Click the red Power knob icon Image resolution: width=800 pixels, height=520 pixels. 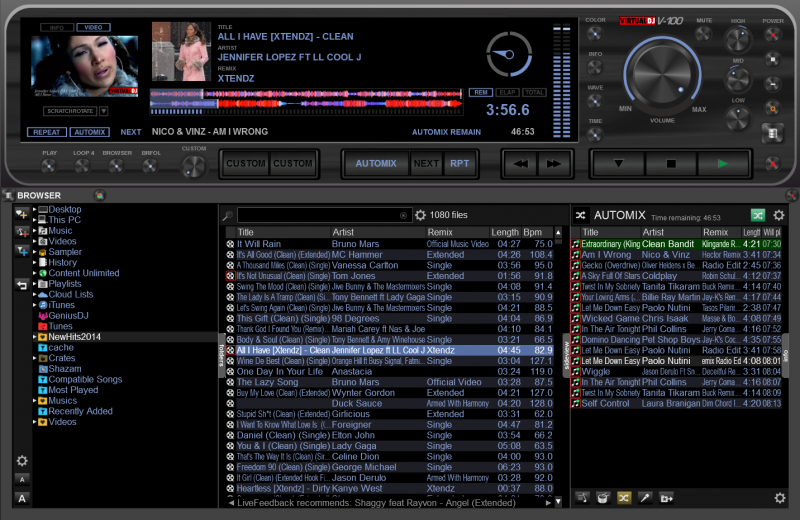coord(772,35)
